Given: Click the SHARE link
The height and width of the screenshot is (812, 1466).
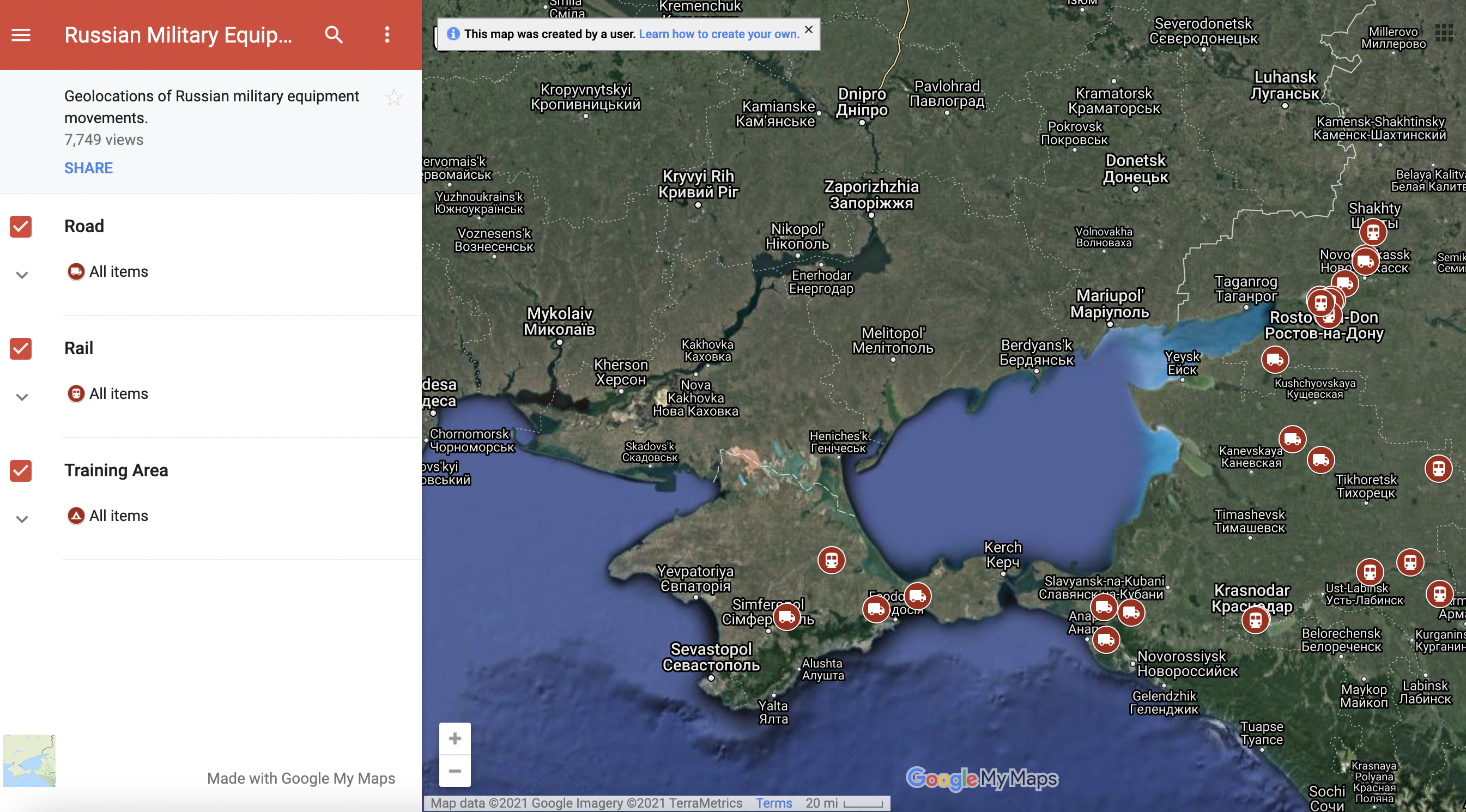Looking at the screenshot, I should pos(88,168).
